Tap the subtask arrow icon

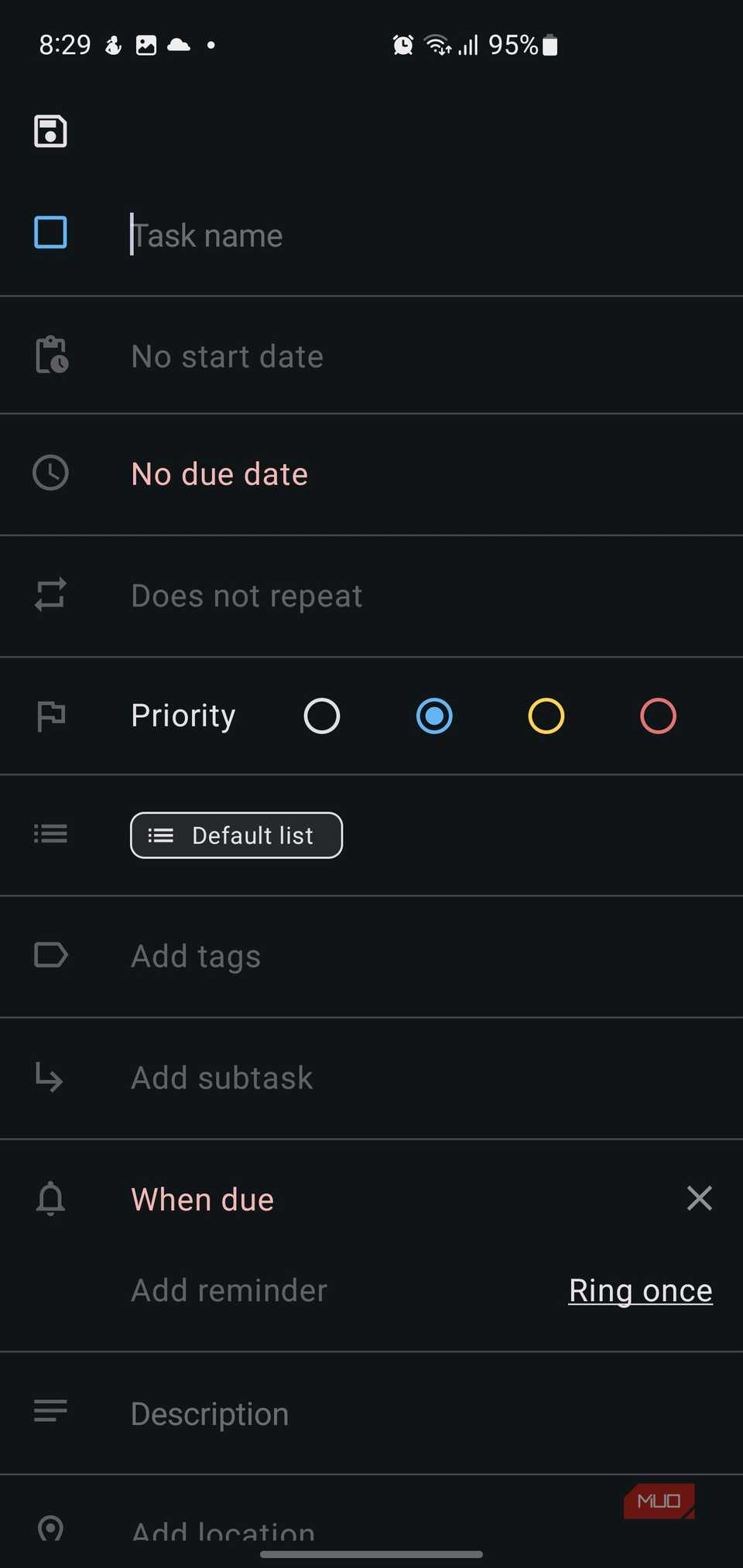click(50, 1076)
